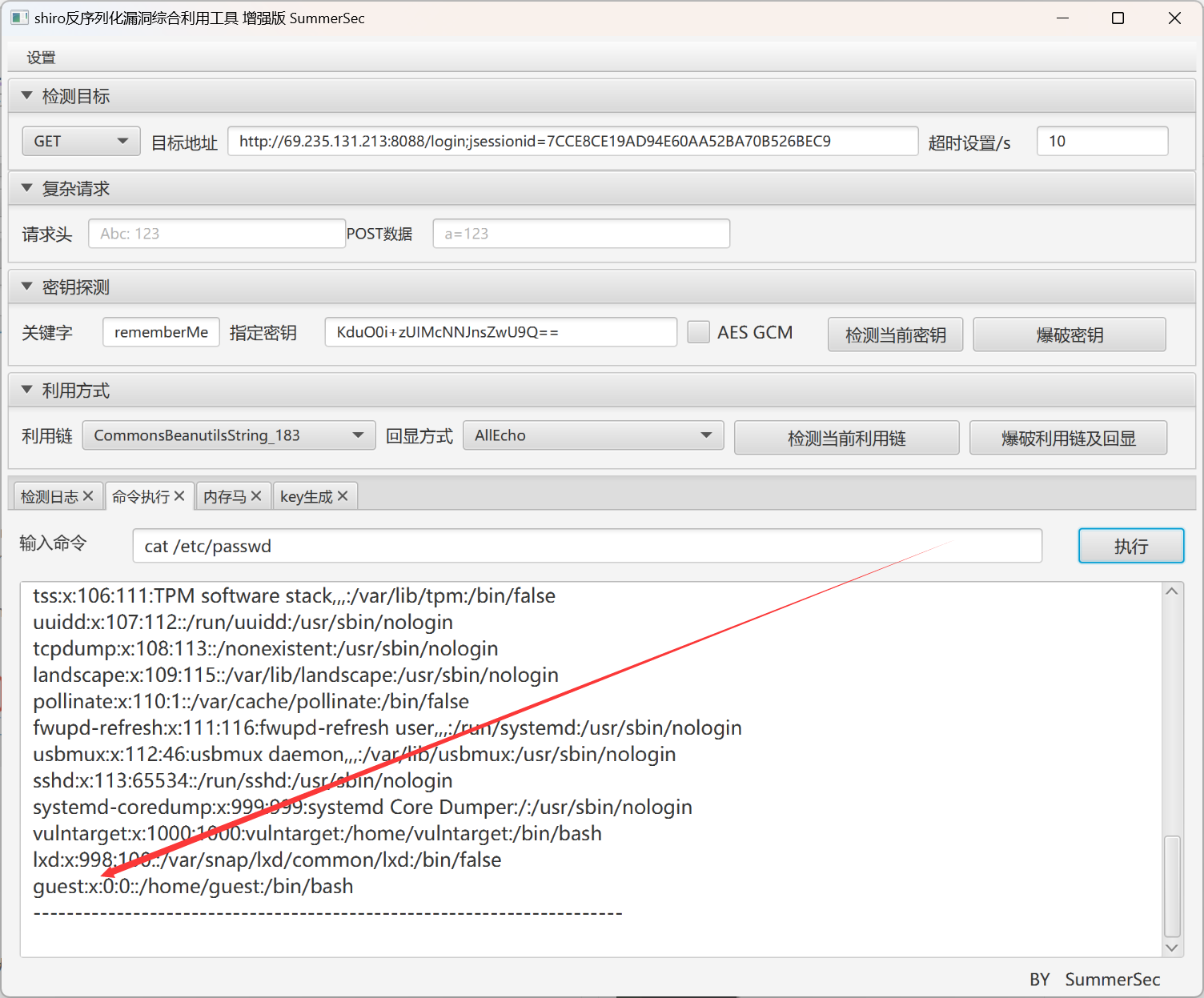Viewport: 1204px width, 998px height.
Task: Click the 超时设置 timeout field
Action: tap(1102, 142)
